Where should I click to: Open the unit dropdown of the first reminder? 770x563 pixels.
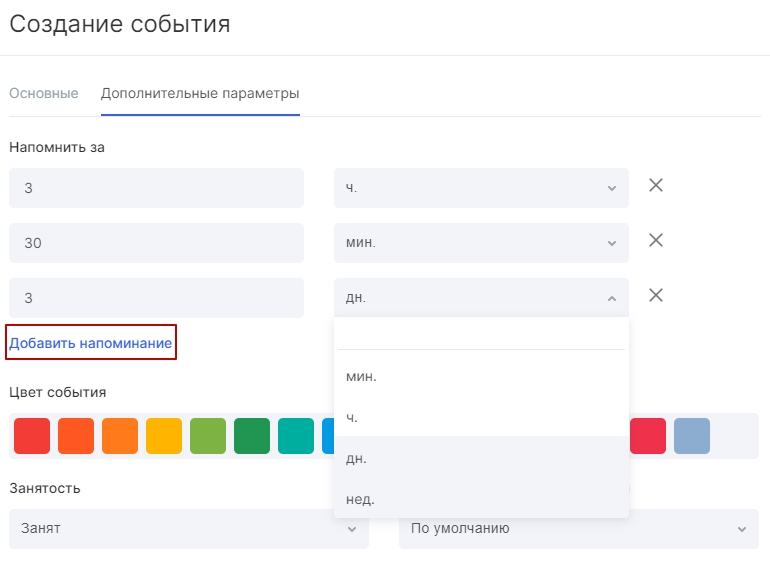[480, 188]
